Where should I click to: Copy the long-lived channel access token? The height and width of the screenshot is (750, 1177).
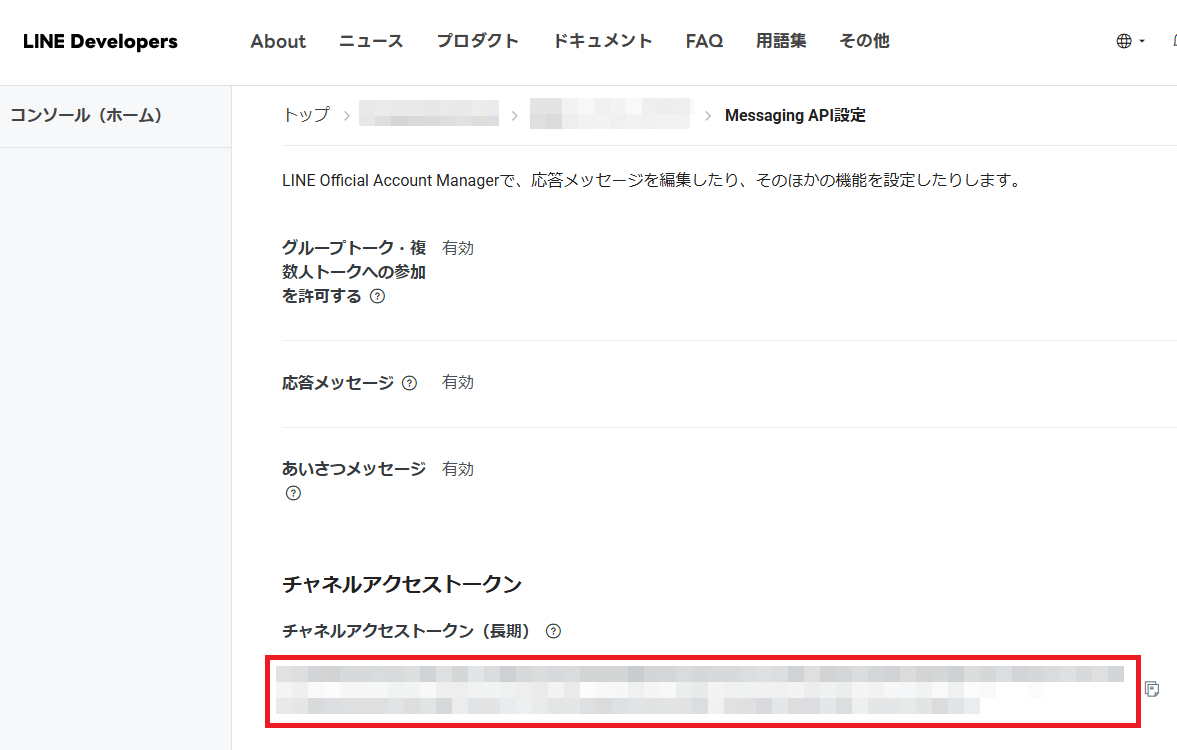[1151, 689]
